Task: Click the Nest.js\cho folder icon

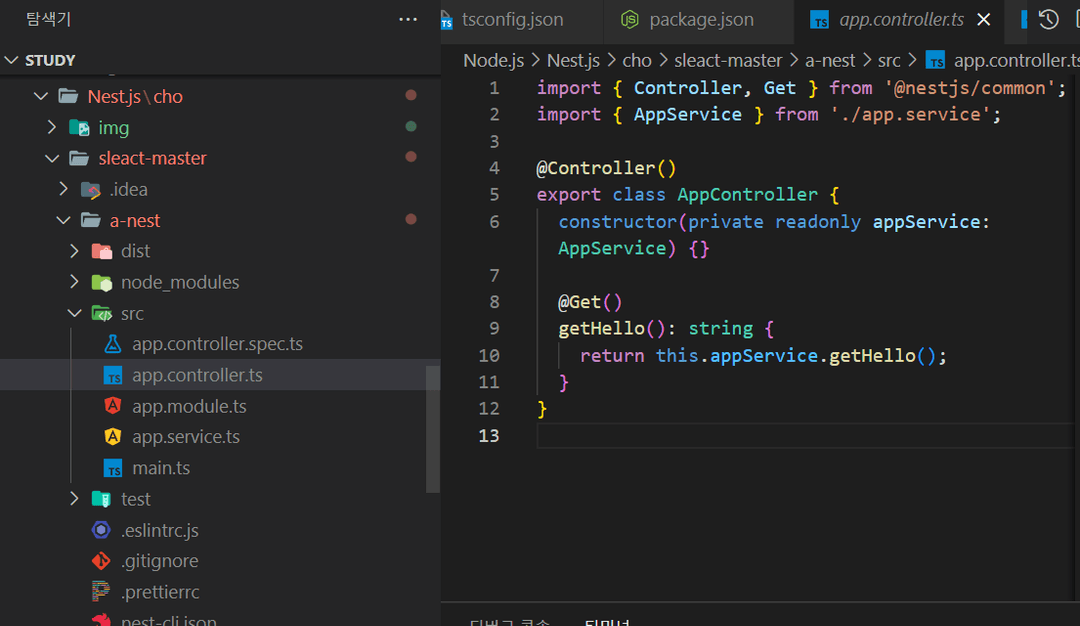Action: pyautogui.click(x=68, y=96)
